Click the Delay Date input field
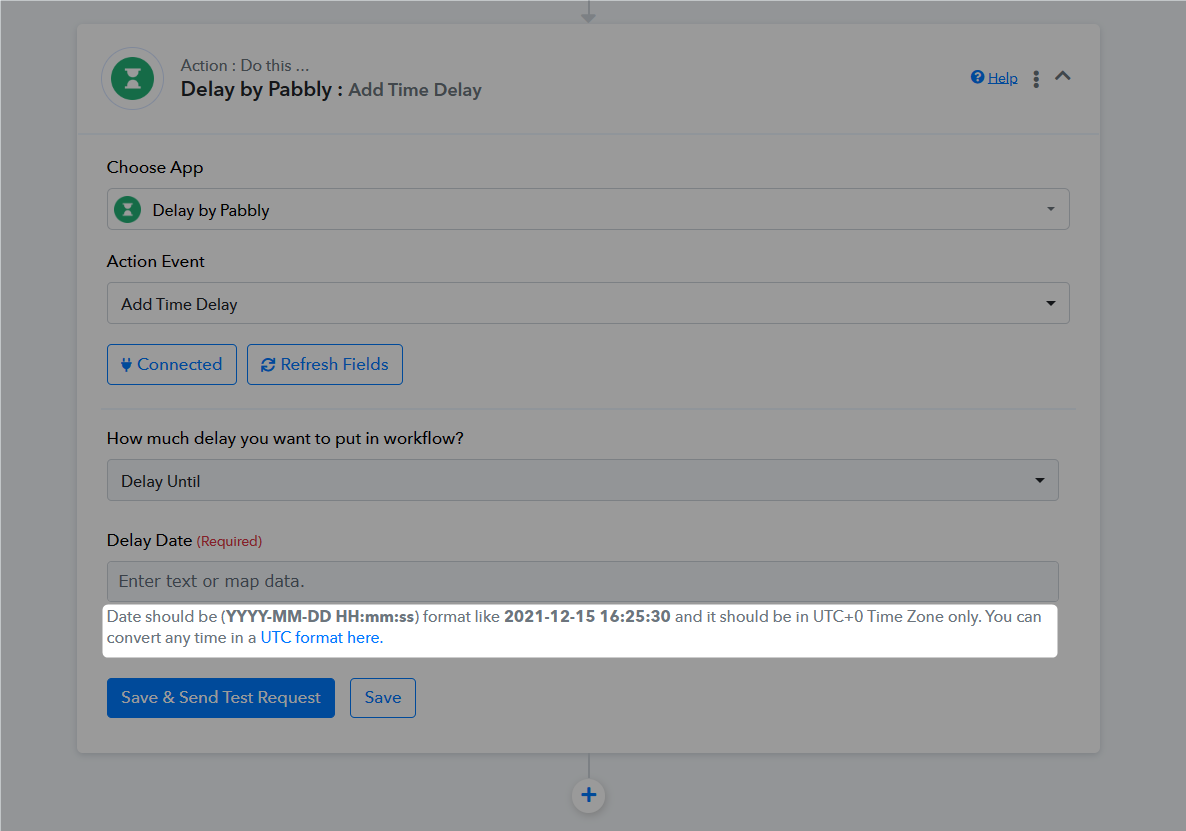This screenshot has height=831, width=1186. [582, 581]
